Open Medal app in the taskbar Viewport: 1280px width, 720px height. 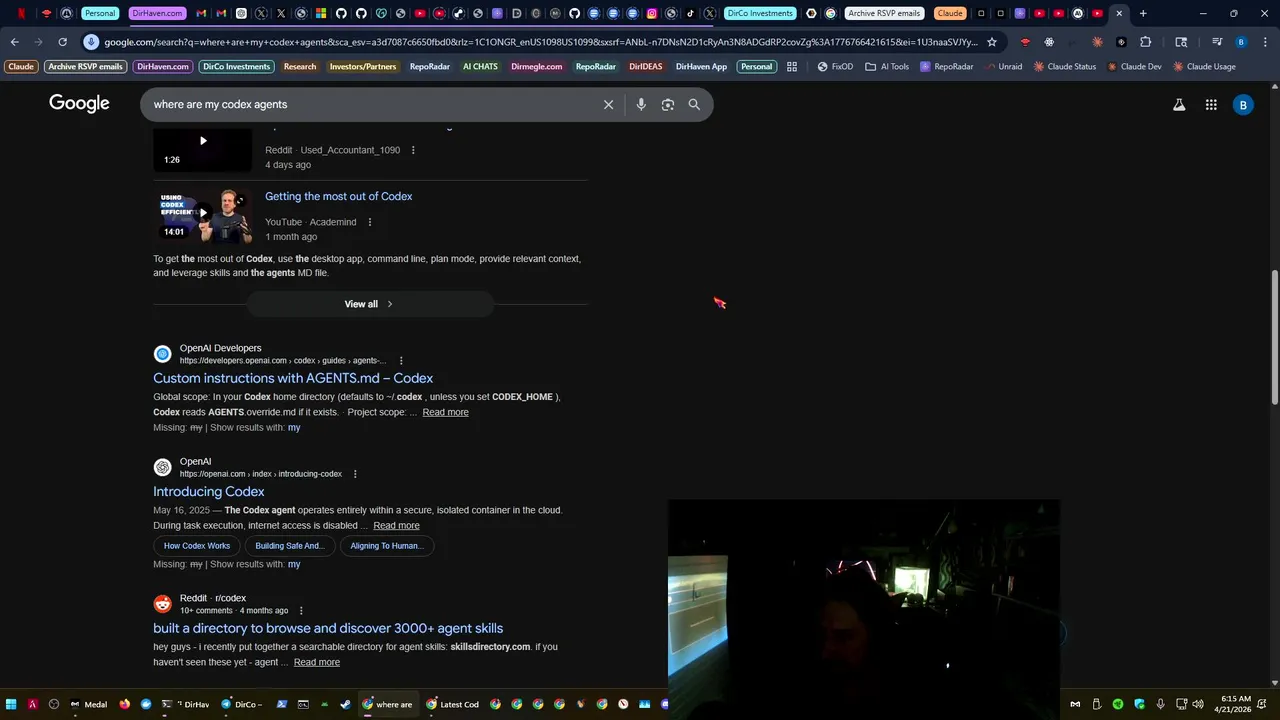pyautogui.click(x=88, y=704)
